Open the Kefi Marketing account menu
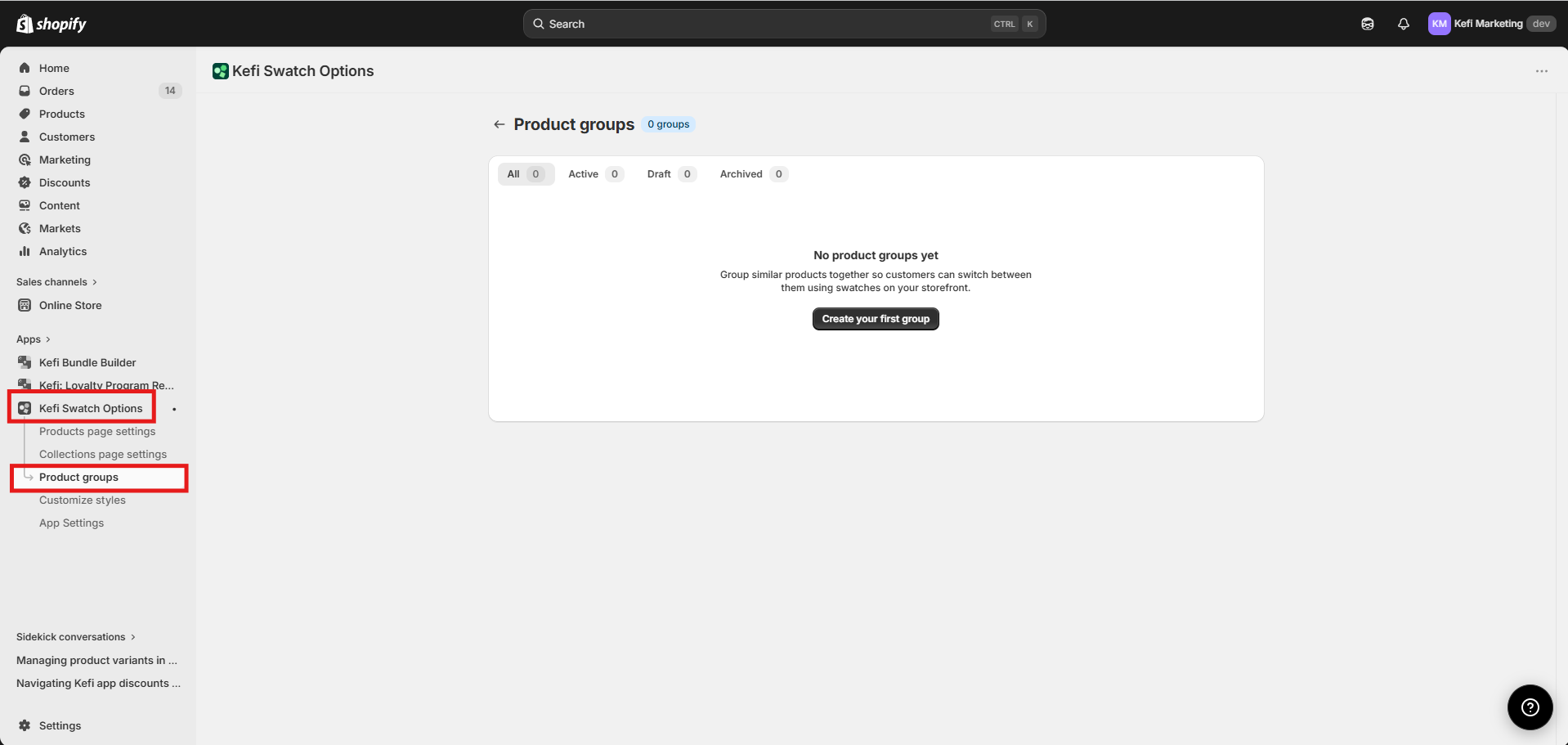This screenshot has height=745, width=1568. click(1491, 24)
